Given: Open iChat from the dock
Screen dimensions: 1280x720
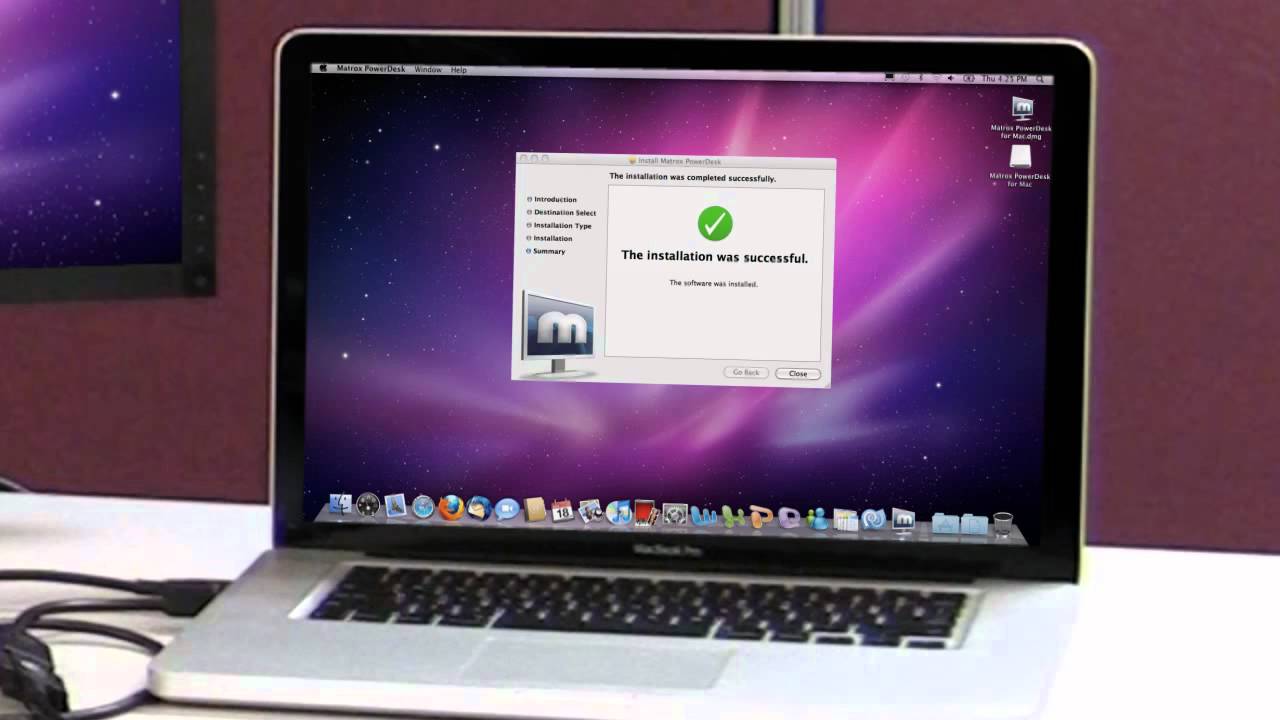Looking at the screenshot, I should (x=507, y=509).
